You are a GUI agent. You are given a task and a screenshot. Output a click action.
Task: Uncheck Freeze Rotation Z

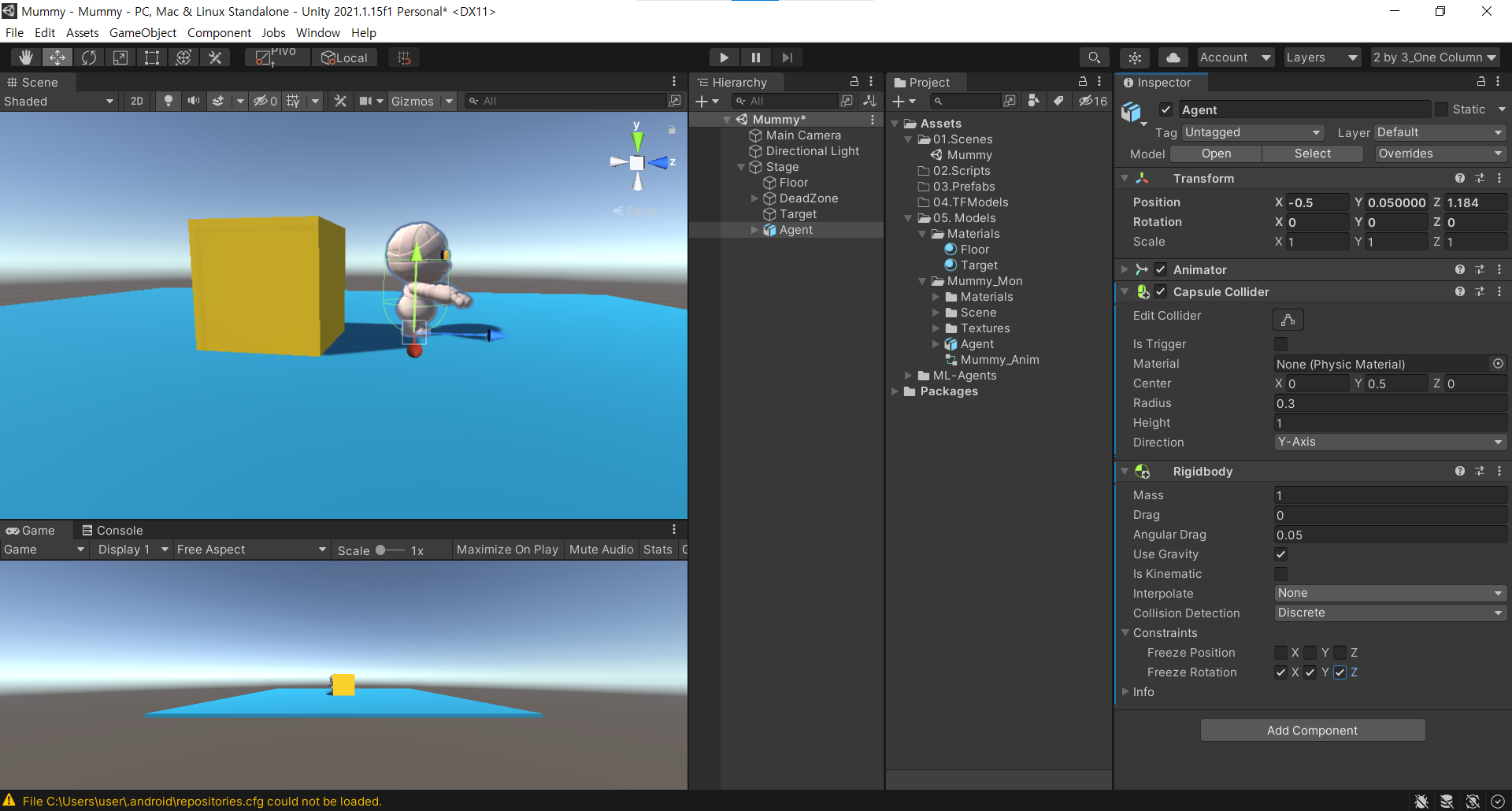click(1340, 672)
